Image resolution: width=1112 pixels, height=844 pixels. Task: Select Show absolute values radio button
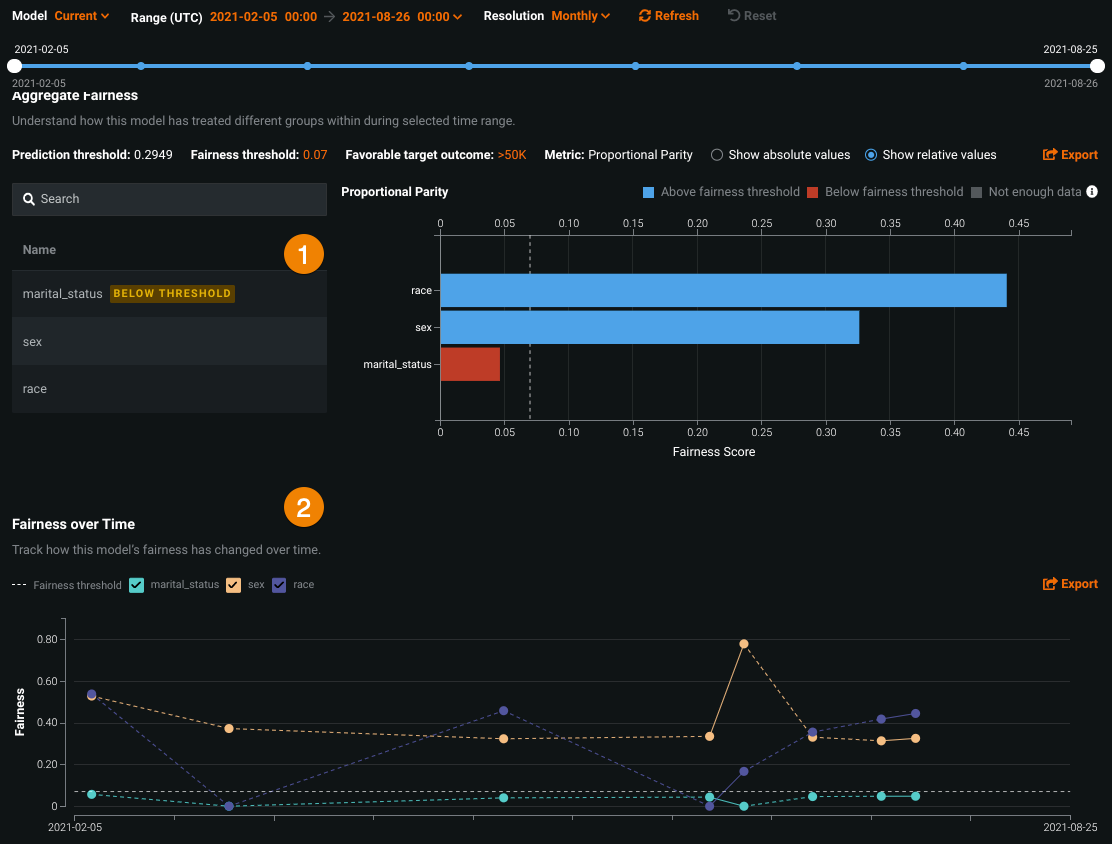point(716,155)
